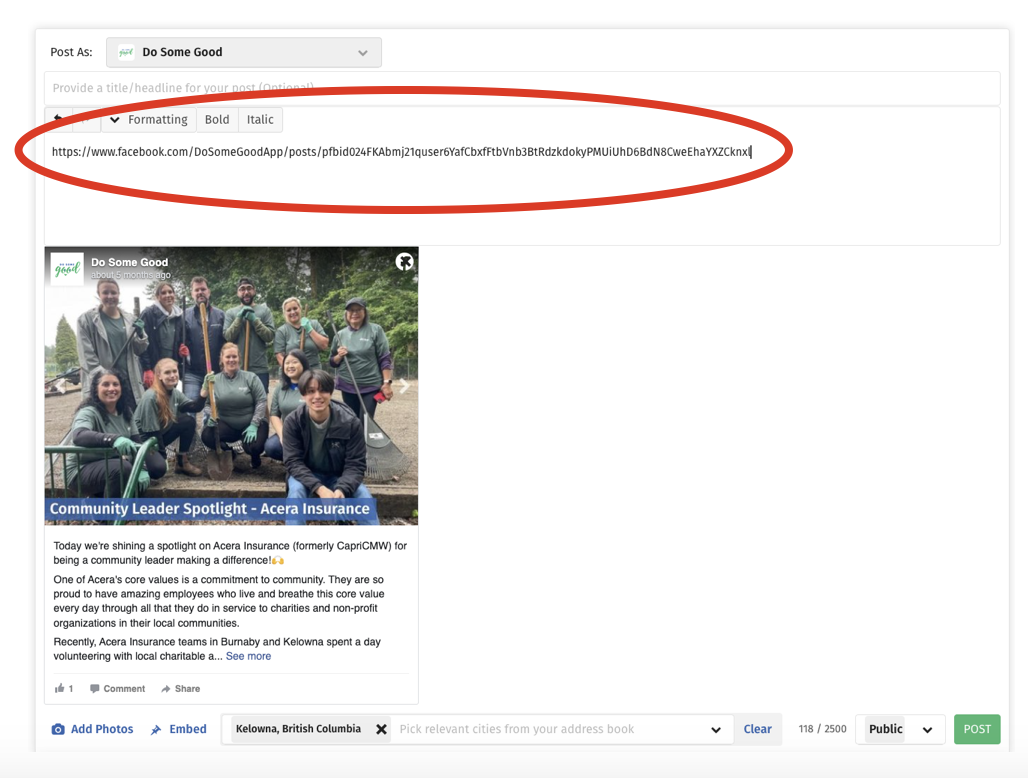Remove Kelowna, British Columbia city tag
Image resolution: width=1028 pixels, height=778 pixels.
tap(381, 729)
